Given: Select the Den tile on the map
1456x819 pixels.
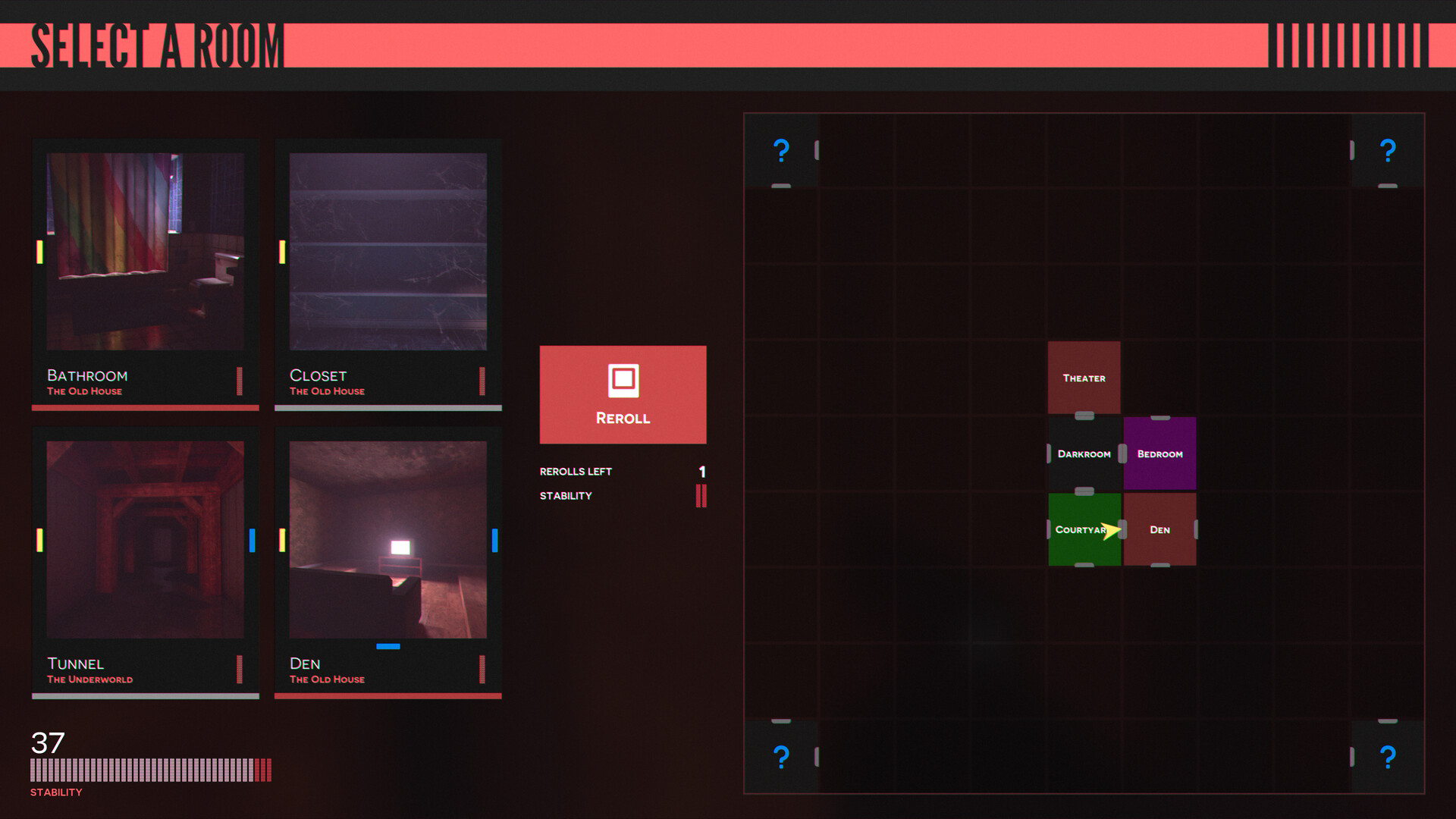Looking at the screenshot, I should [x=1159, y=529].
